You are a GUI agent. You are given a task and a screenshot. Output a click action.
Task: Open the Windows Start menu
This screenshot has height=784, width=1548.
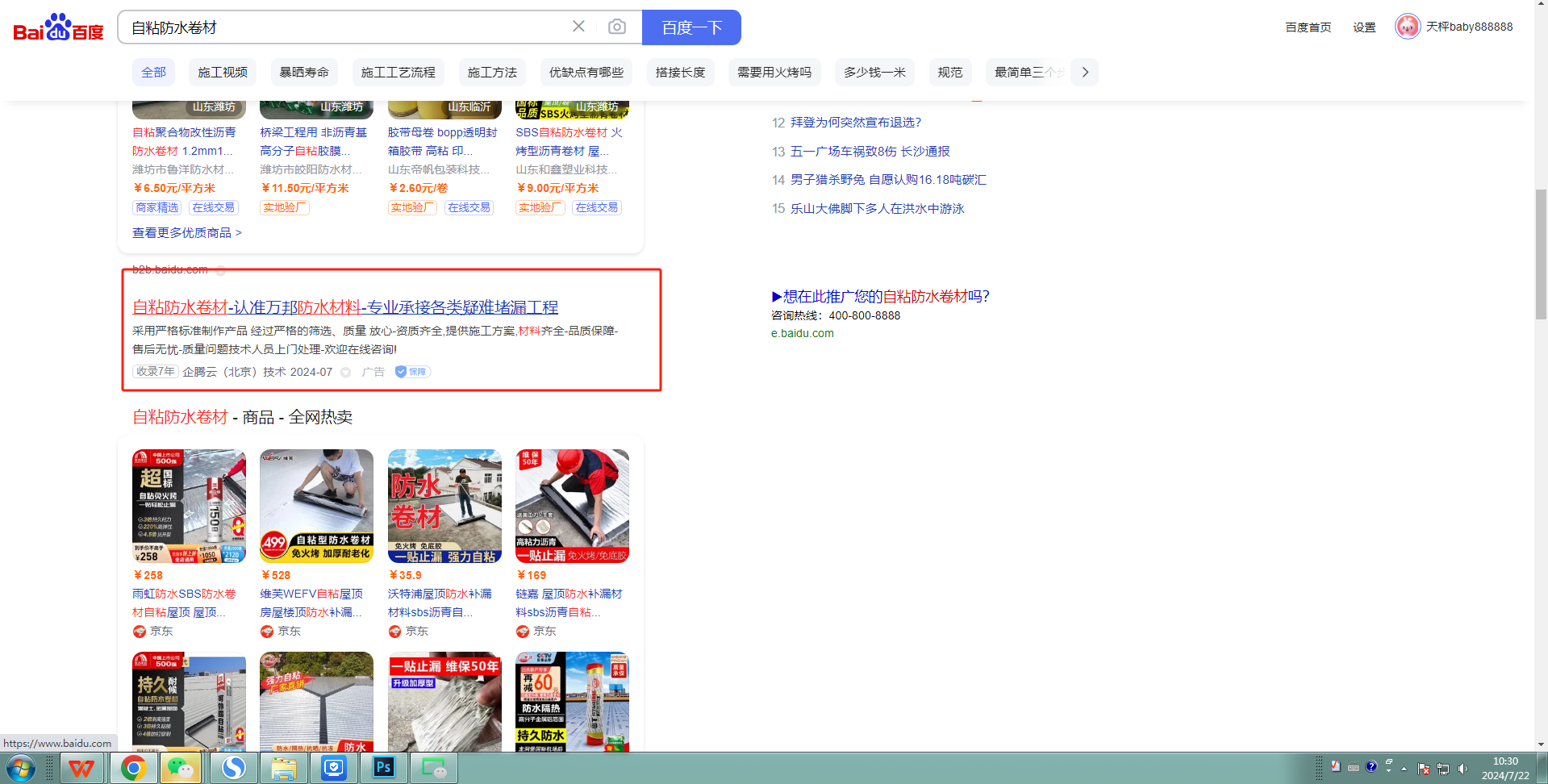point(19,769)
